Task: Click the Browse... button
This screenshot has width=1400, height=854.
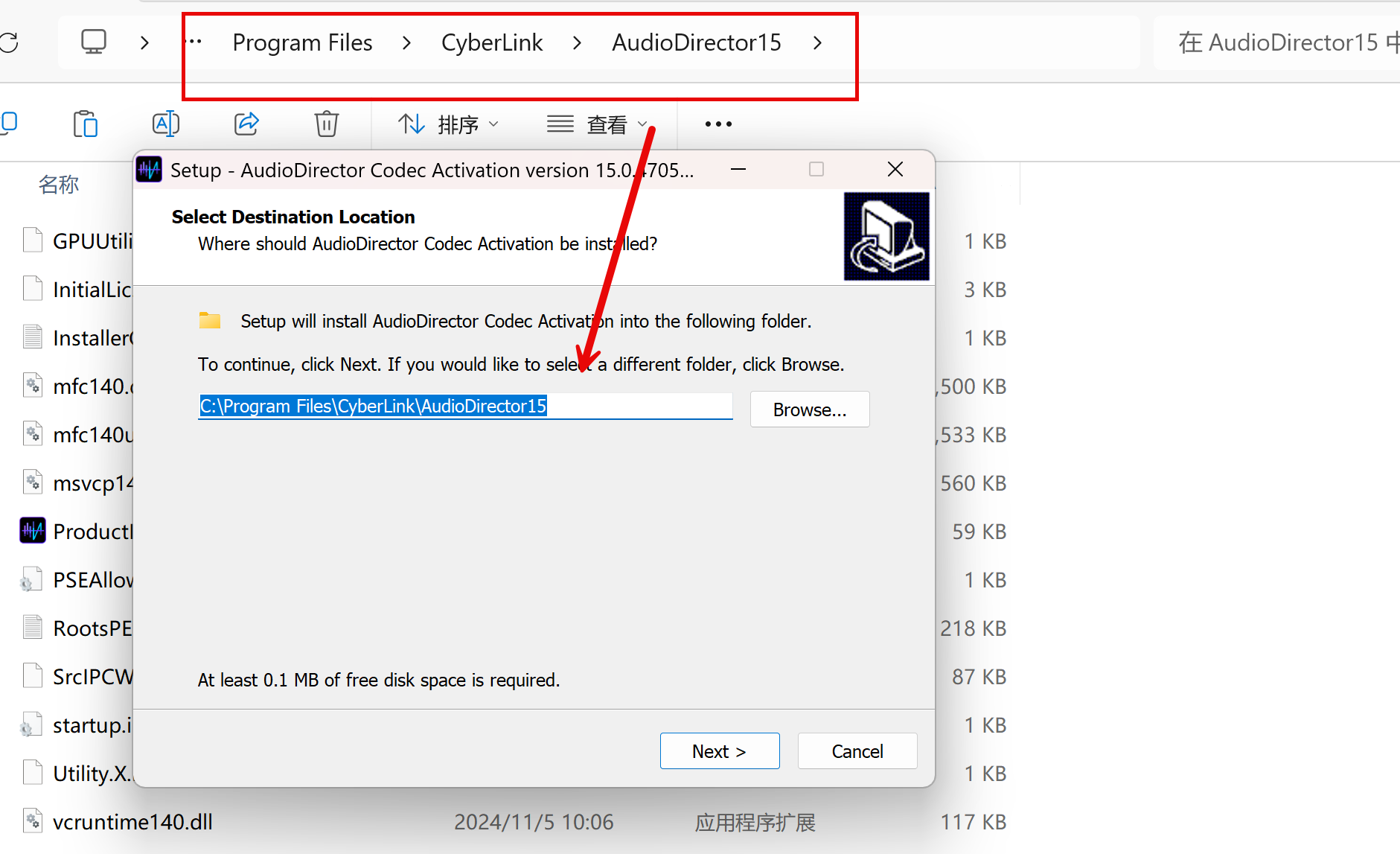Action: pyautogui.click(x=809, y=410)
